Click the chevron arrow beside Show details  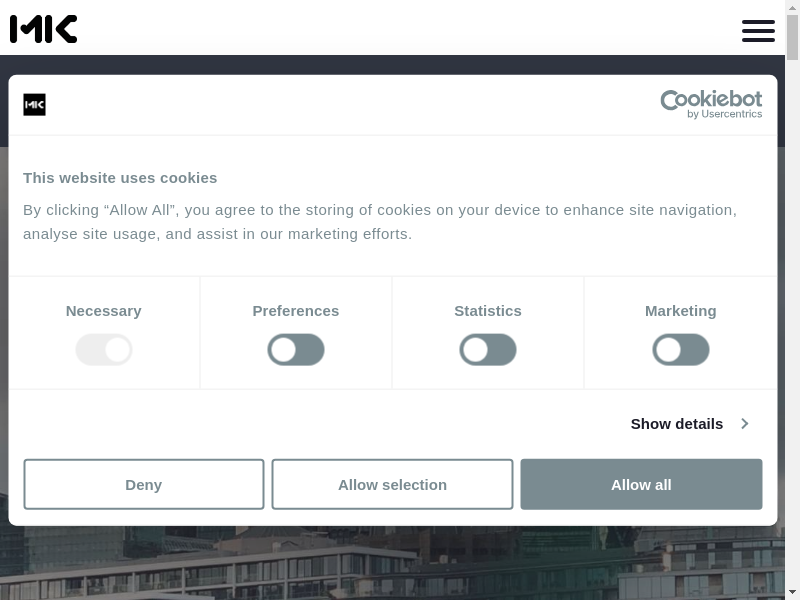tap(744, 424)
